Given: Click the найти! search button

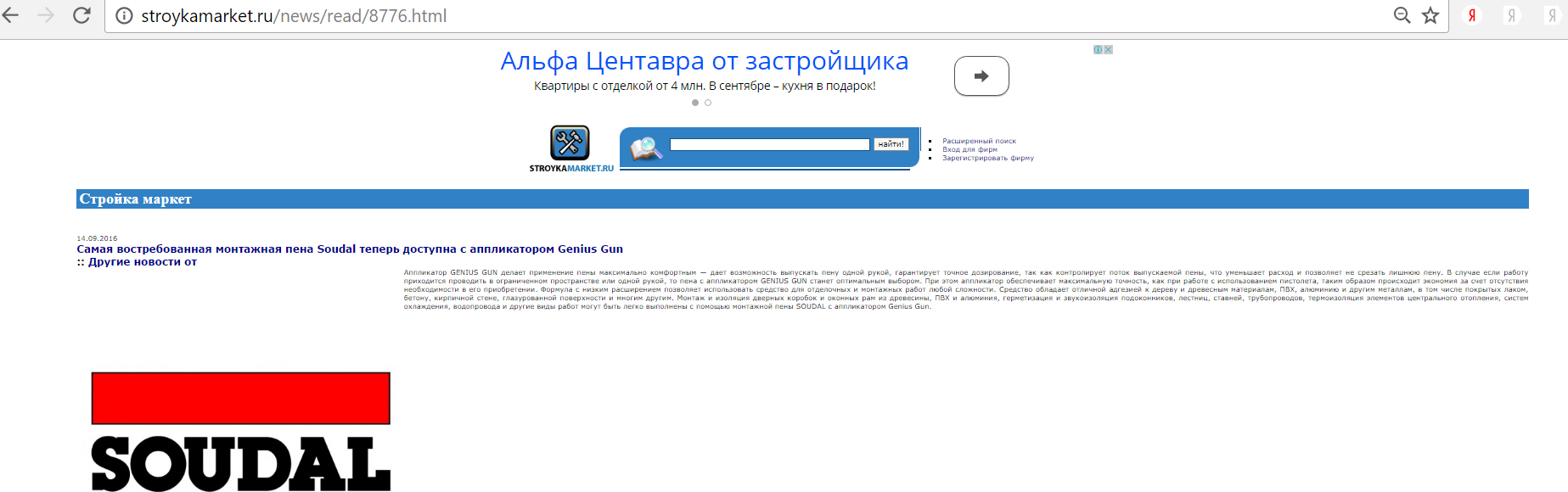Looking at the screenshot, I should (891, 144).
